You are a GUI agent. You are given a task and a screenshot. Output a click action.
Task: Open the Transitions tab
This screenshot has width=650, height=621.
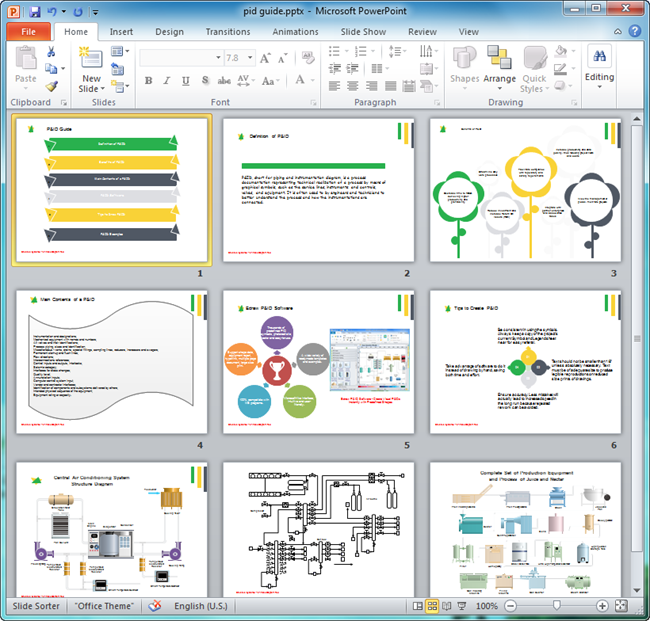(227, 32)
